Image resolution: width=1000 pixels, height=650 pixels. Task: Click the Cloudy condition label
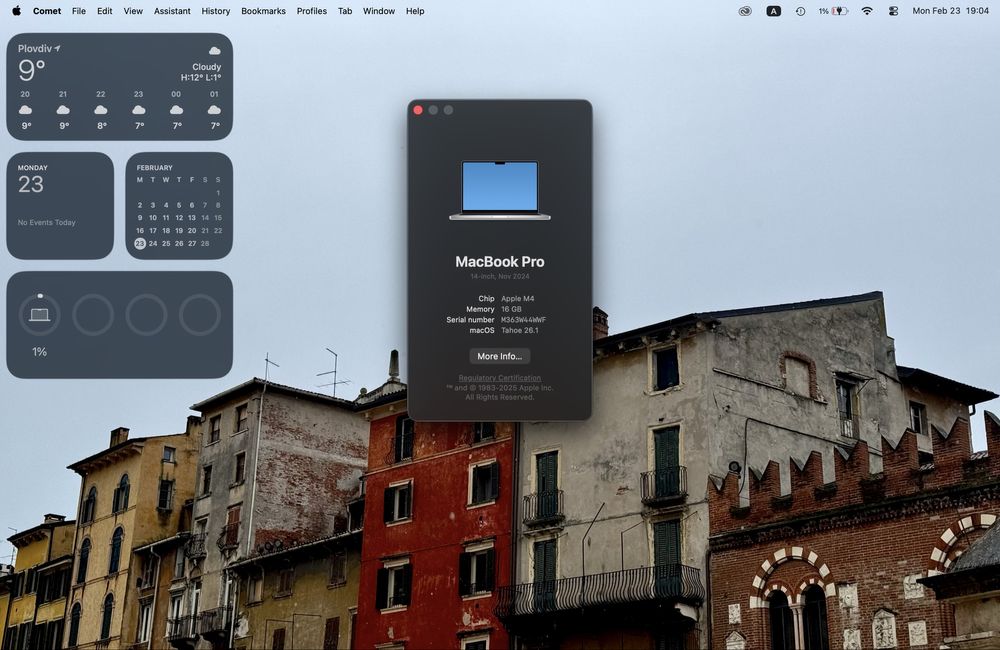click(207, 66)
